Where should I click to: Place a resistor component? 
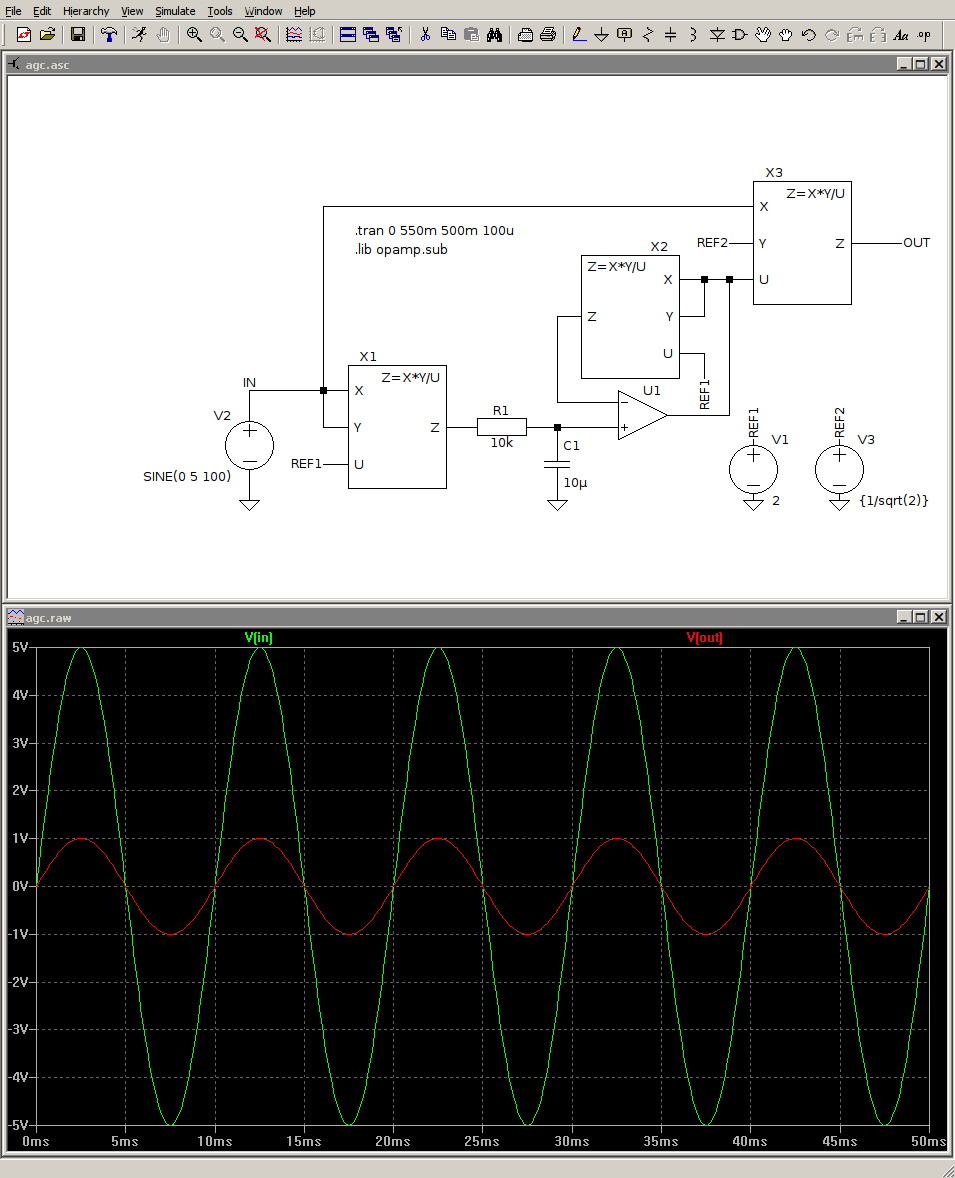tap(648, 35)
